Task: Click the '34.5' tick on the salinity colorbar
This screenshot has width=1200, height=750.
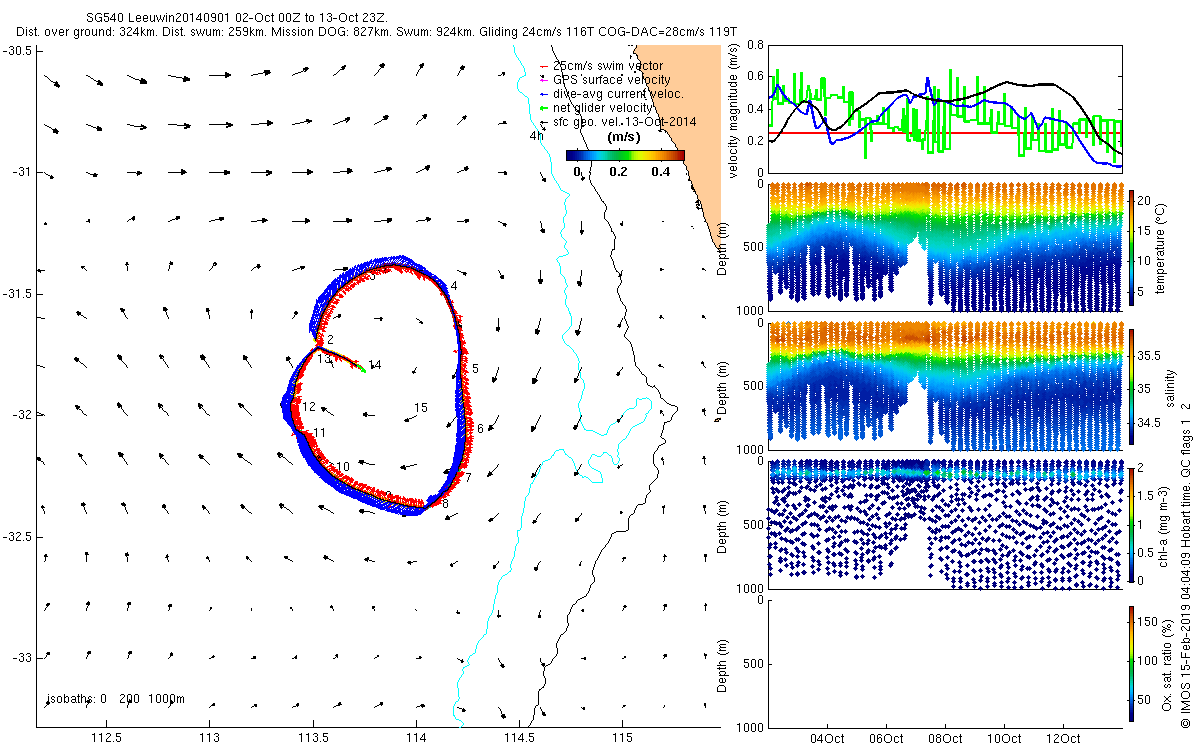Action: (x=1150, y=424)
